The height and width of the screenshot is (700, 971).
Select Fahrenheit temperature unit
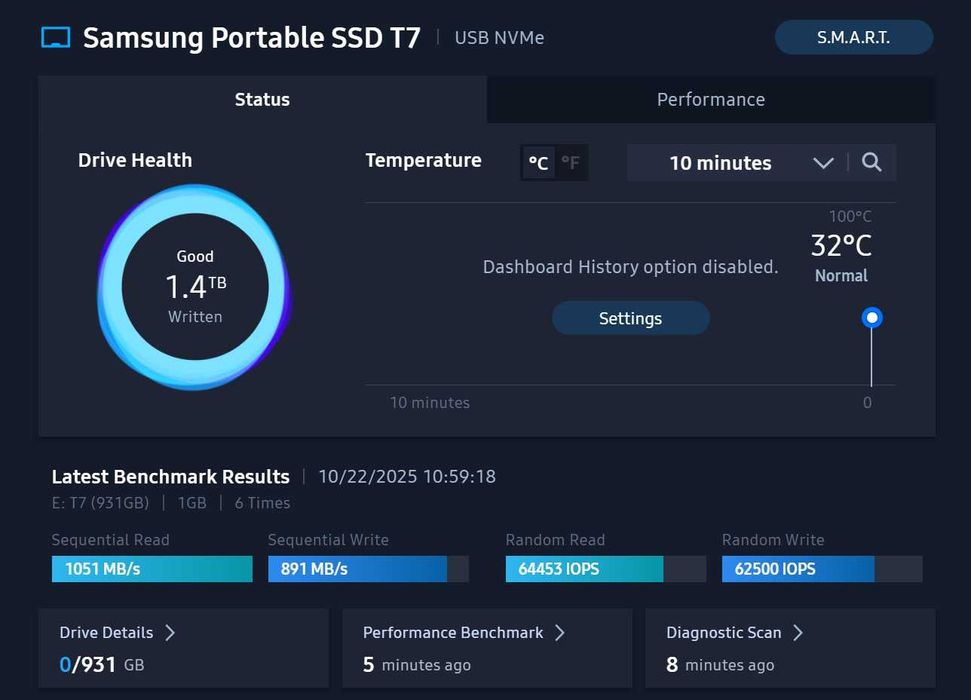point(570,163)
